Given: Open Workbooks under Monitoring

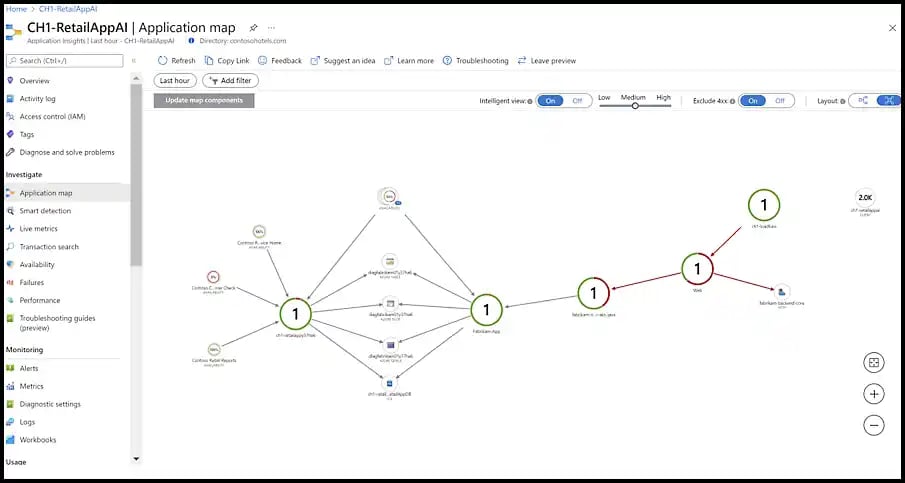Looking at the screenshot, I should [x=38, y=440].
